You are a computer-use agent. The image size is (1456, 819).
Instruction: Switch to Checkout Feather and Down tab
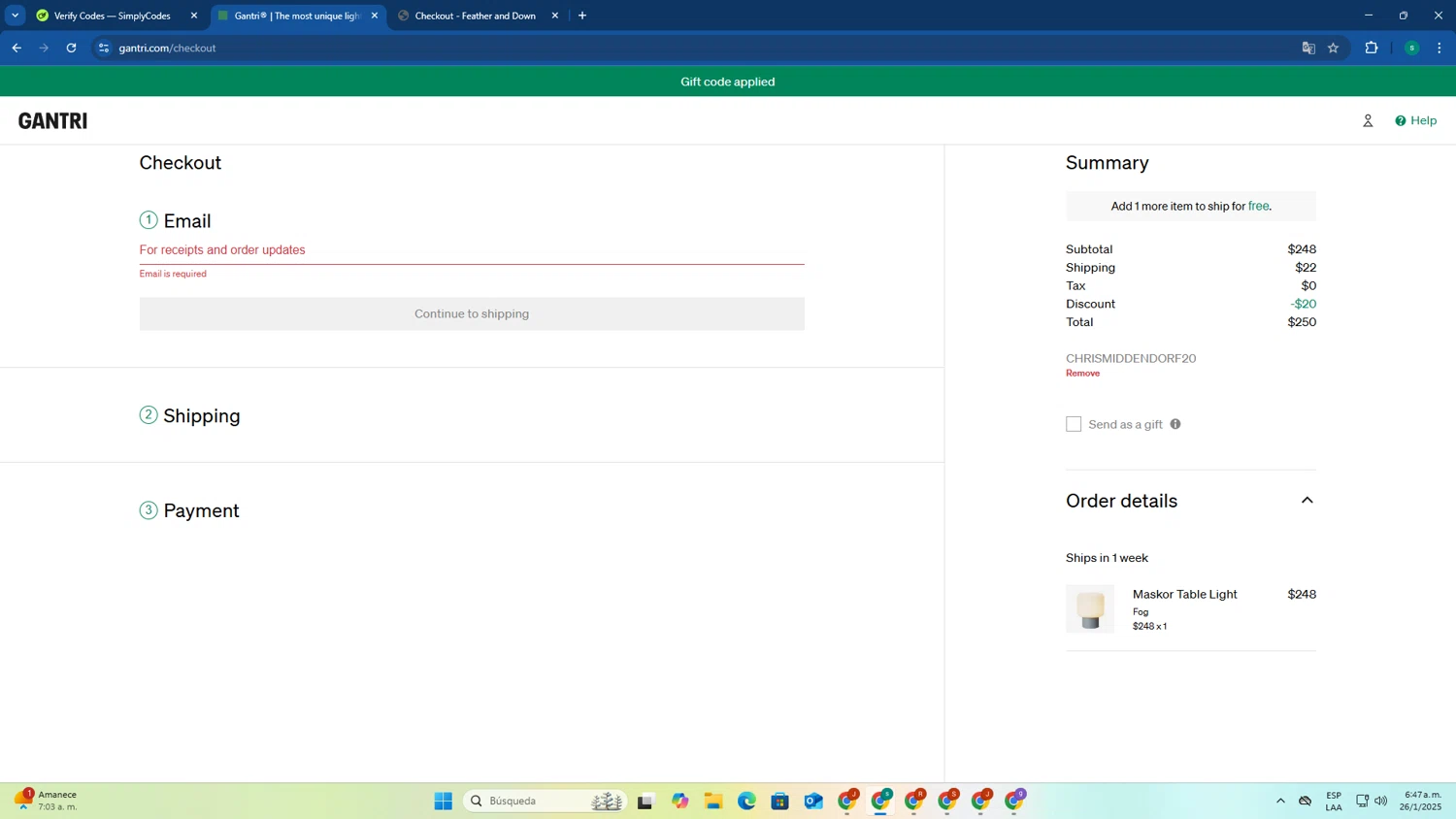point(476,16)
